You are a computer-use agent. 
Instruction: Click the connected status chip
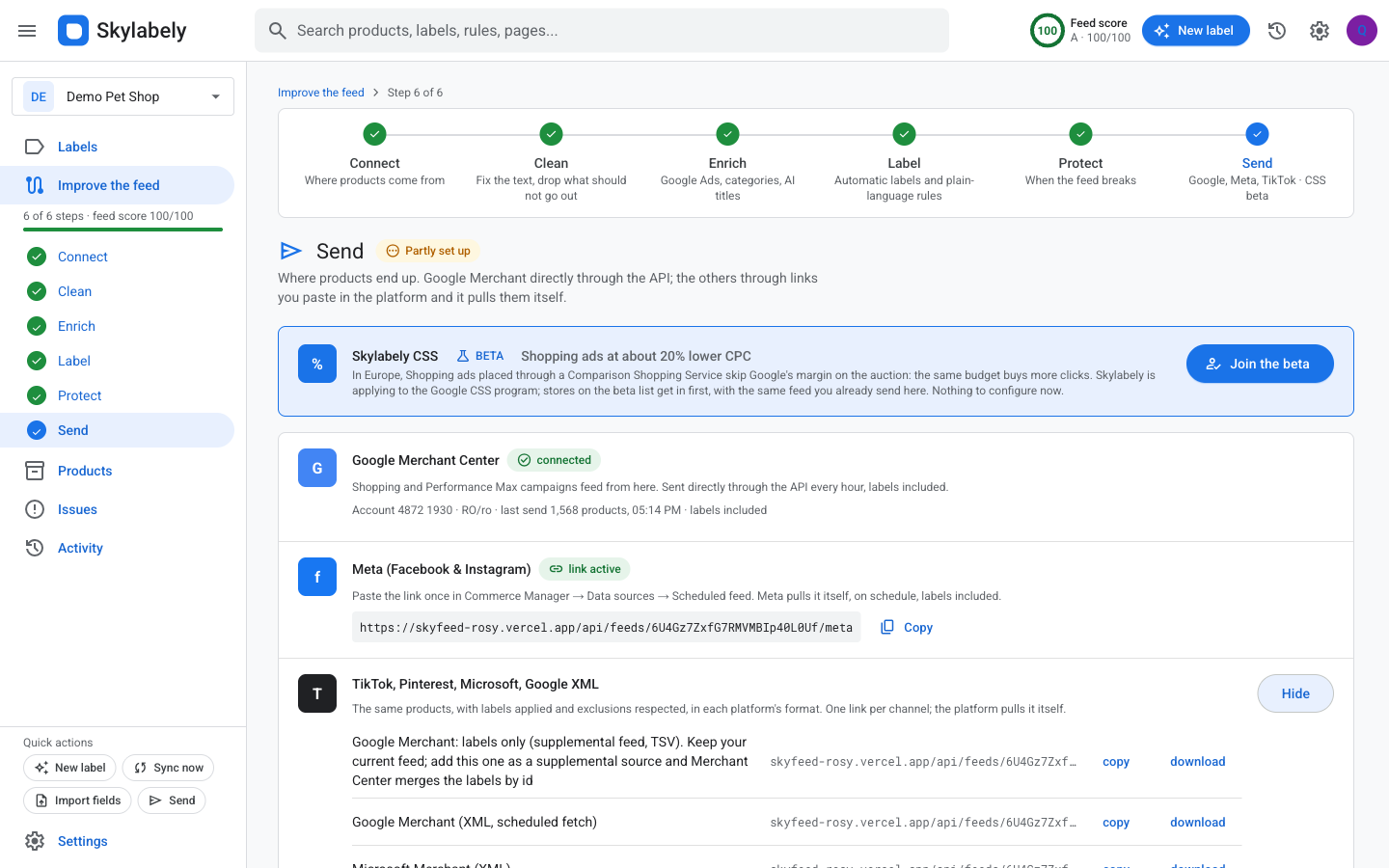[555, 460]
